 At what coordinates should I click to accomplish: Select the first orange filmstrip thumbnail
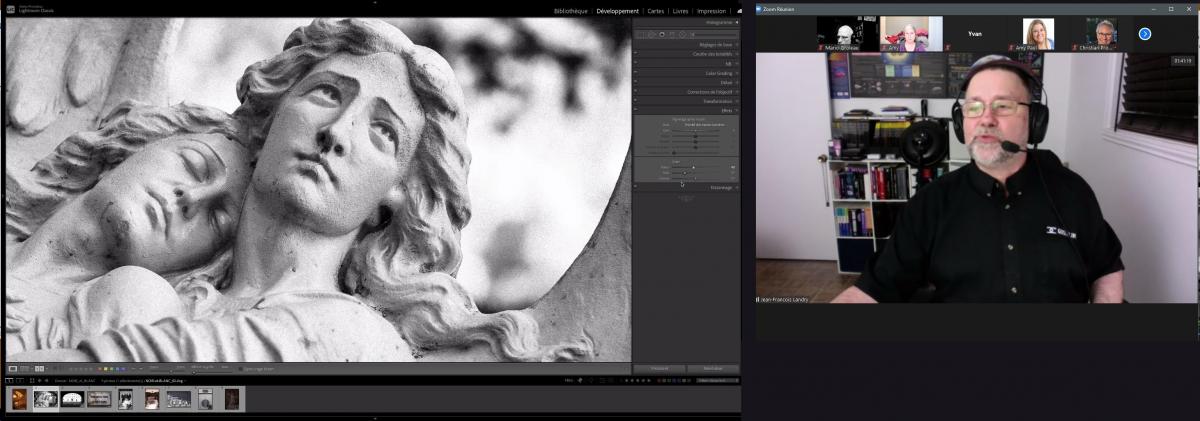[19, 399]
